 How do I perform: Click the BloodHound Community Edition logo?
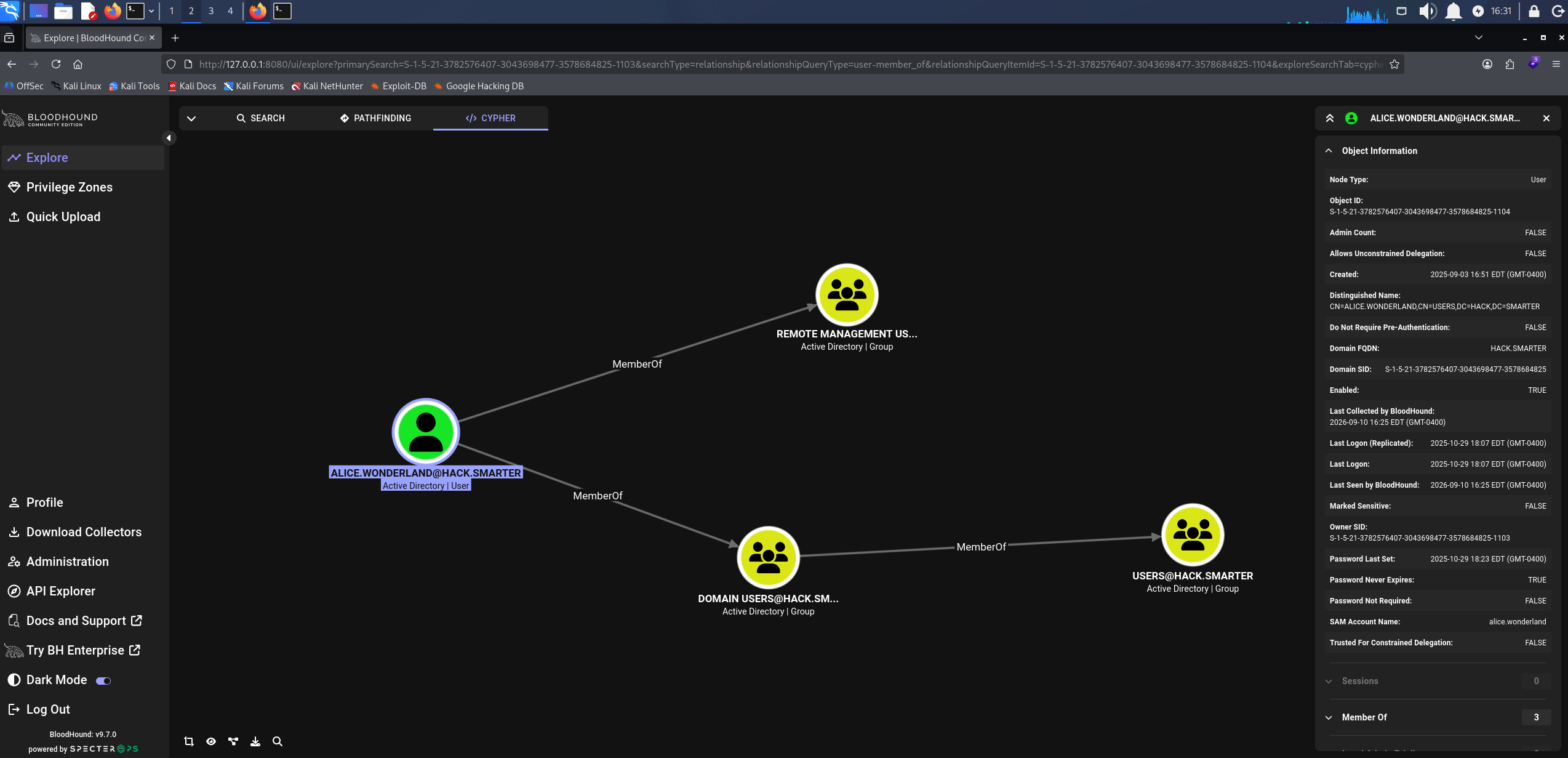point(50,119)
